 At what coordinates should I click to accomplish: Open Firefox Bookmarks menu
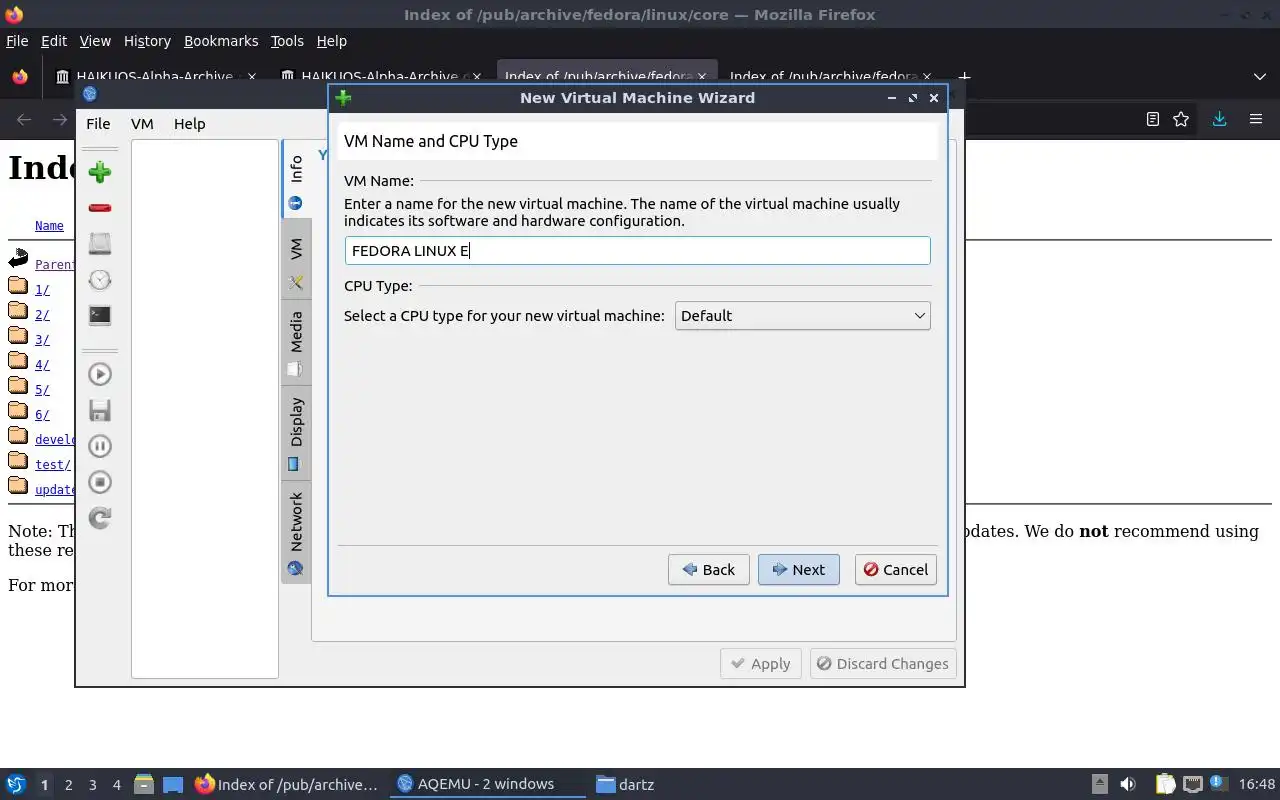click(221, 41)
